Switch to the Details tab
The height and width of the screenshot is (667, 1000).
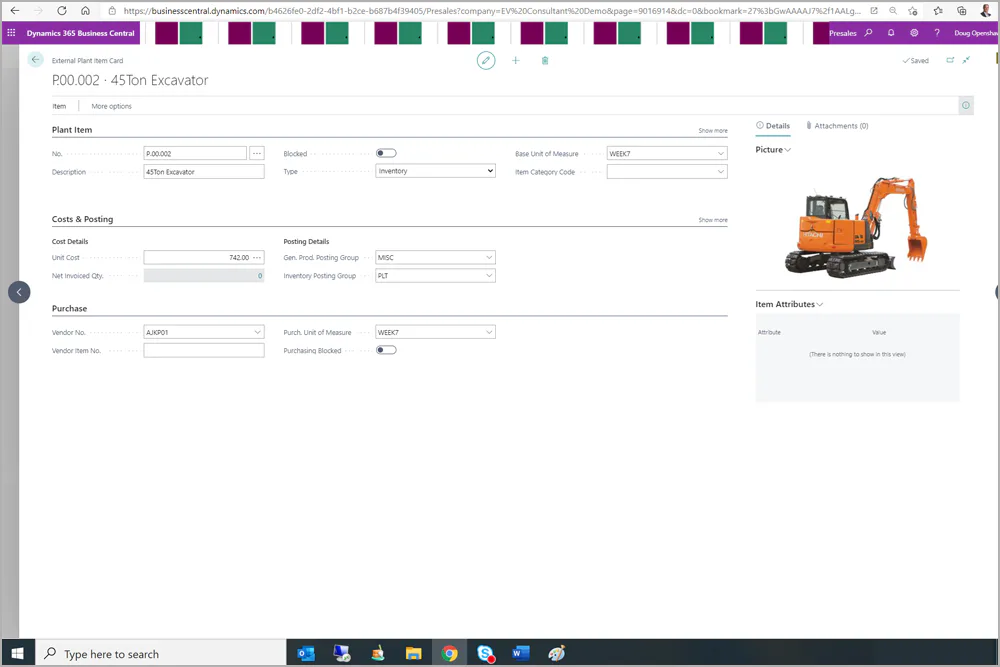pos(773,126)
